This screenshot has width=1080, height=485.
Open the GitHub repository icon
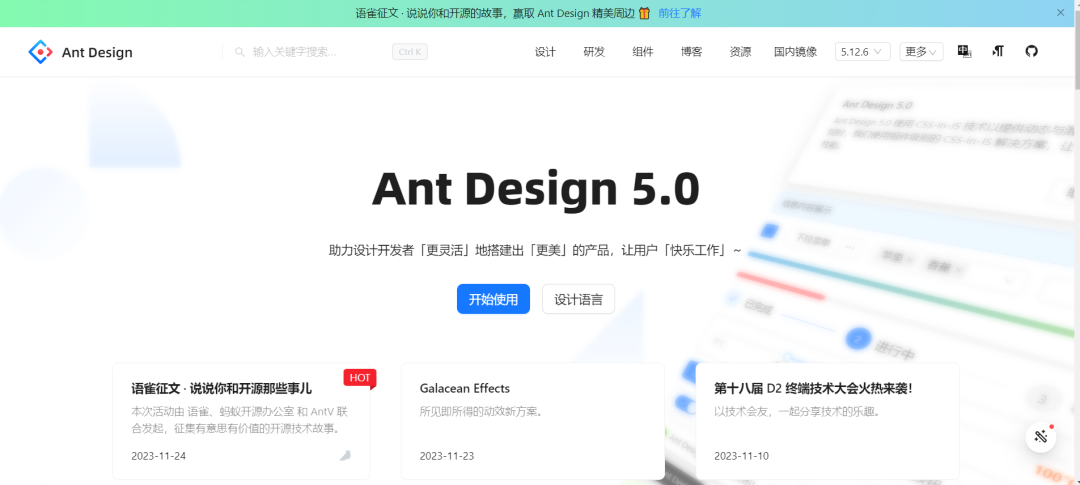pyautogui.click(x=1031, y=52)
